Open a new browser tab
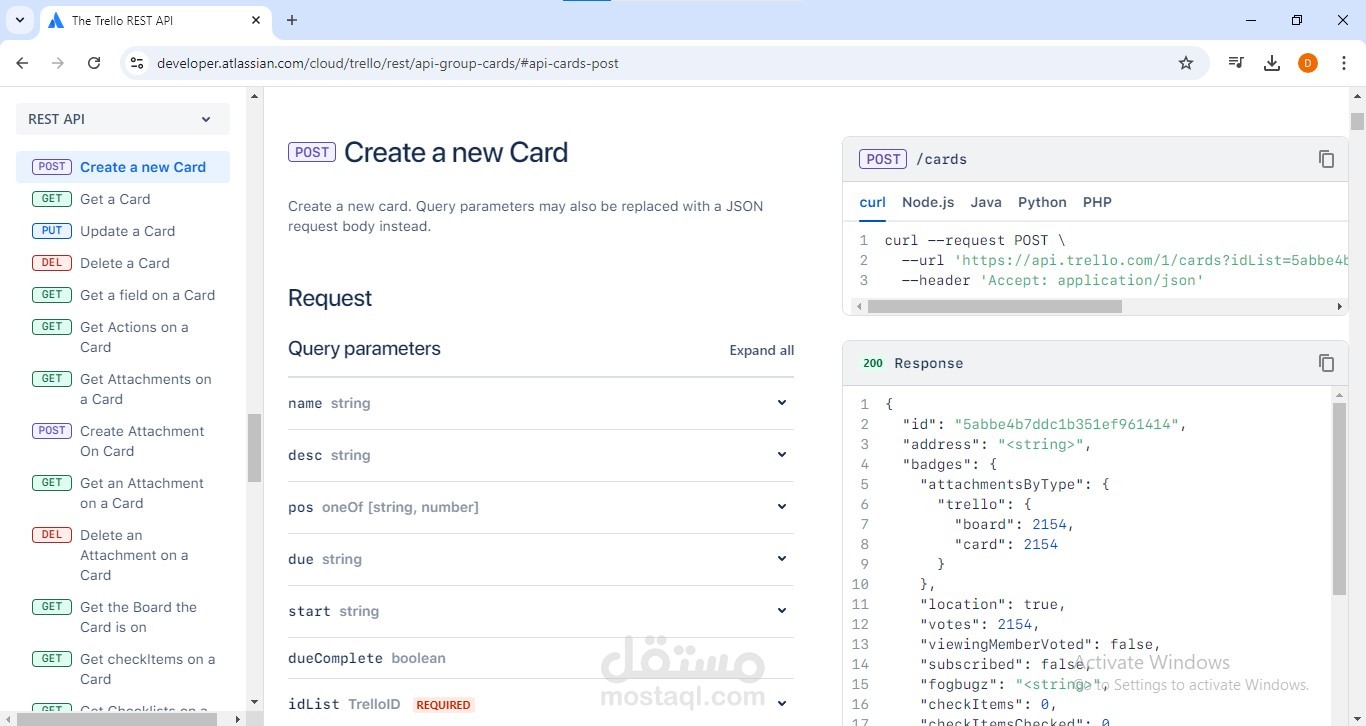Screen dimensions: 1366x726 pyautogui.click(x=292, y=20)
